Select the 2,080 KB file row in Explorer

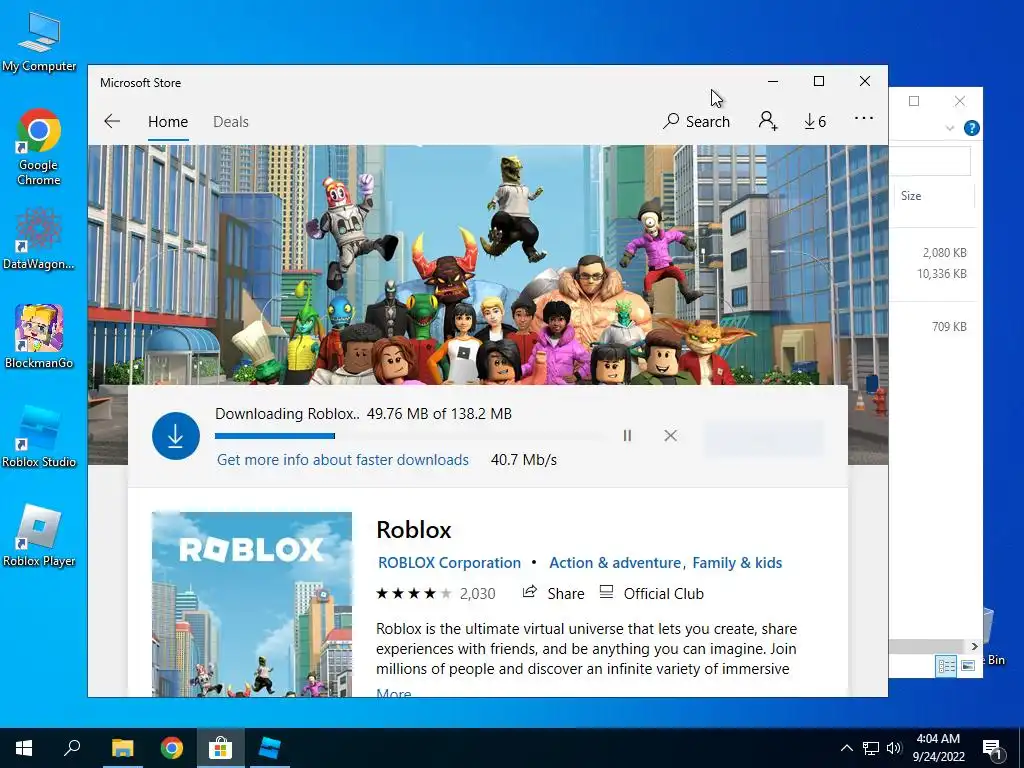pyautogui.click(x=934, y=253)
